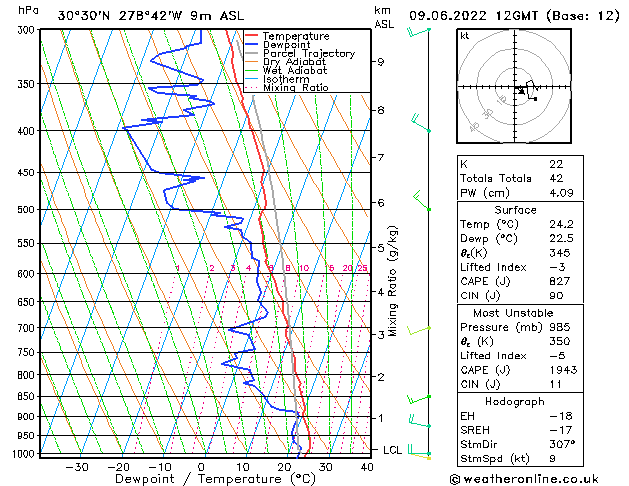The image size is (629, 486).
Task: Click the 'Dewpoint / Temperature (°C)' axis title
Action: (x=215, y=479)
